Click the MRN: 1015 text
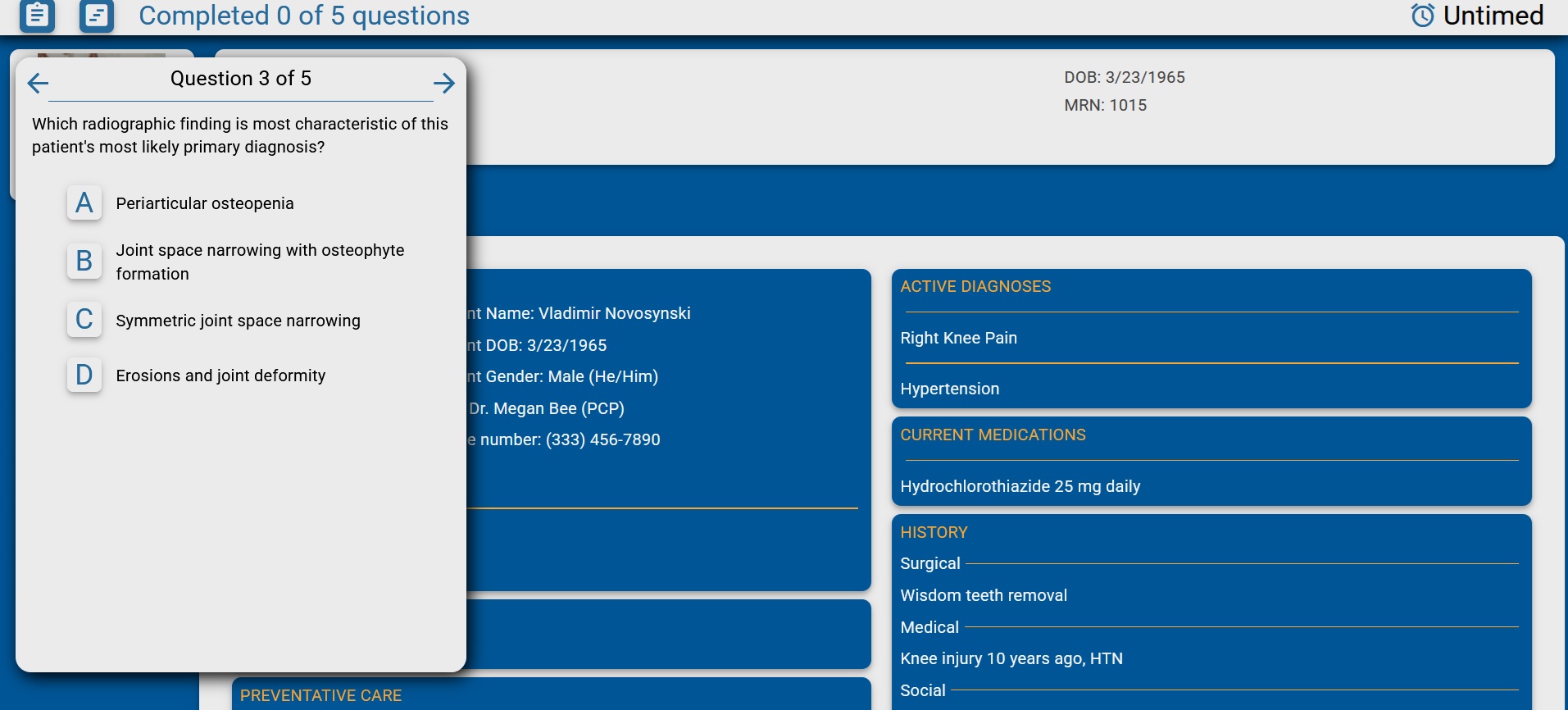Screen dimensions: 1568x710 pyautogui.click(x=1105, y=105)
